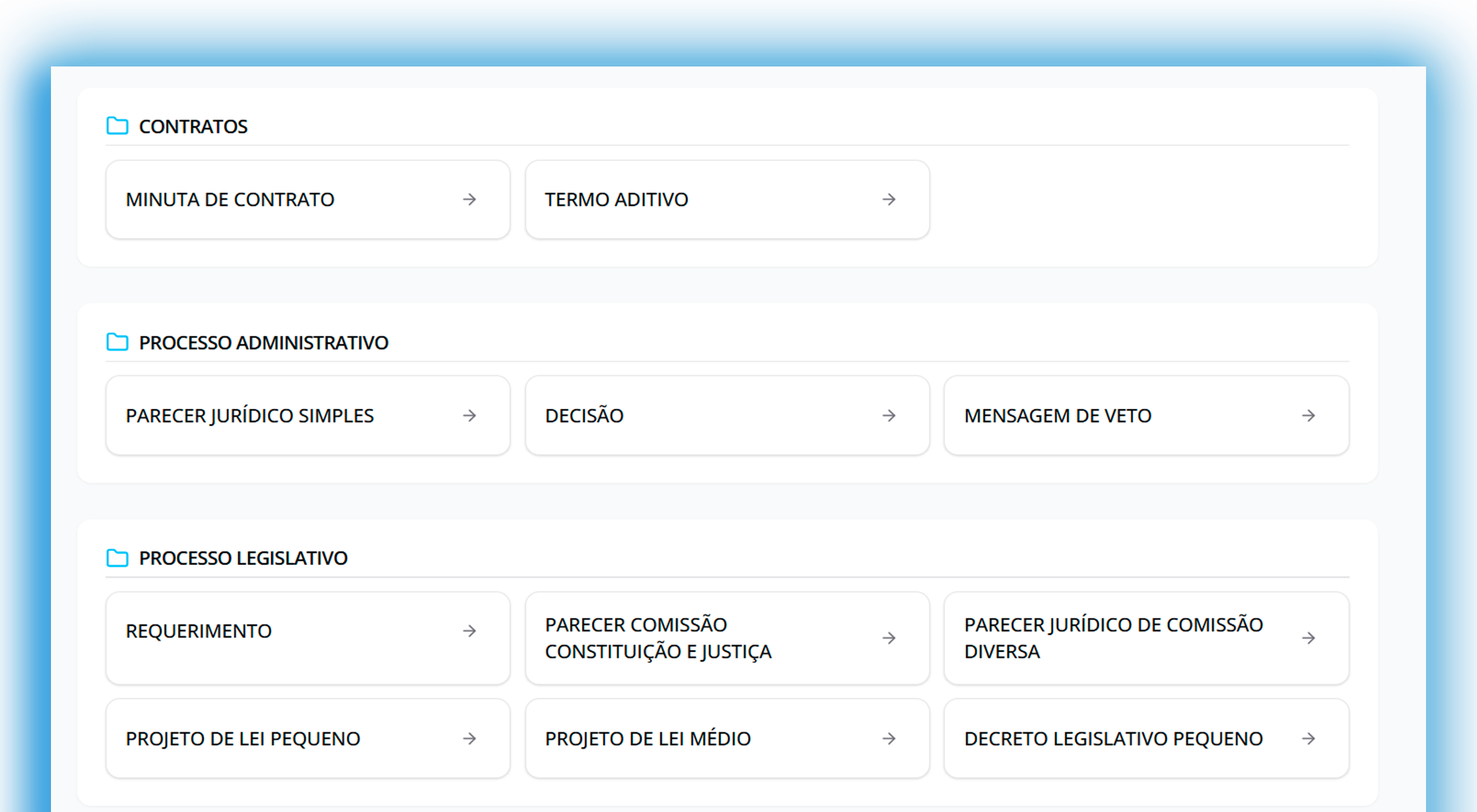
Task: Click the arrow icon on MENSAGEM DE VETO
Action: [x=1309, y=415]
